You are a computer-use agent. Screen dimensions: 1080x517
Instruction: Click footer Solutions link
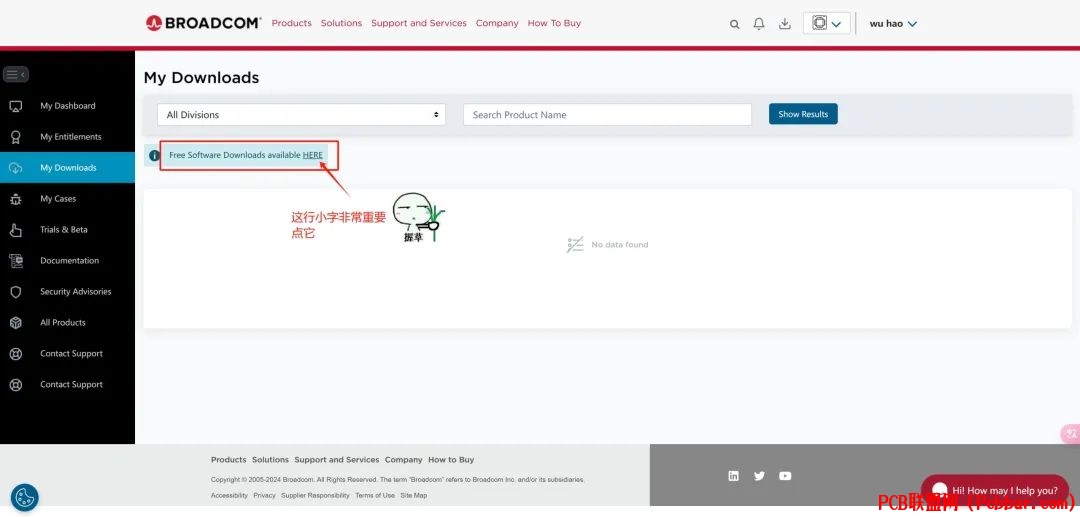pos(270,460)
